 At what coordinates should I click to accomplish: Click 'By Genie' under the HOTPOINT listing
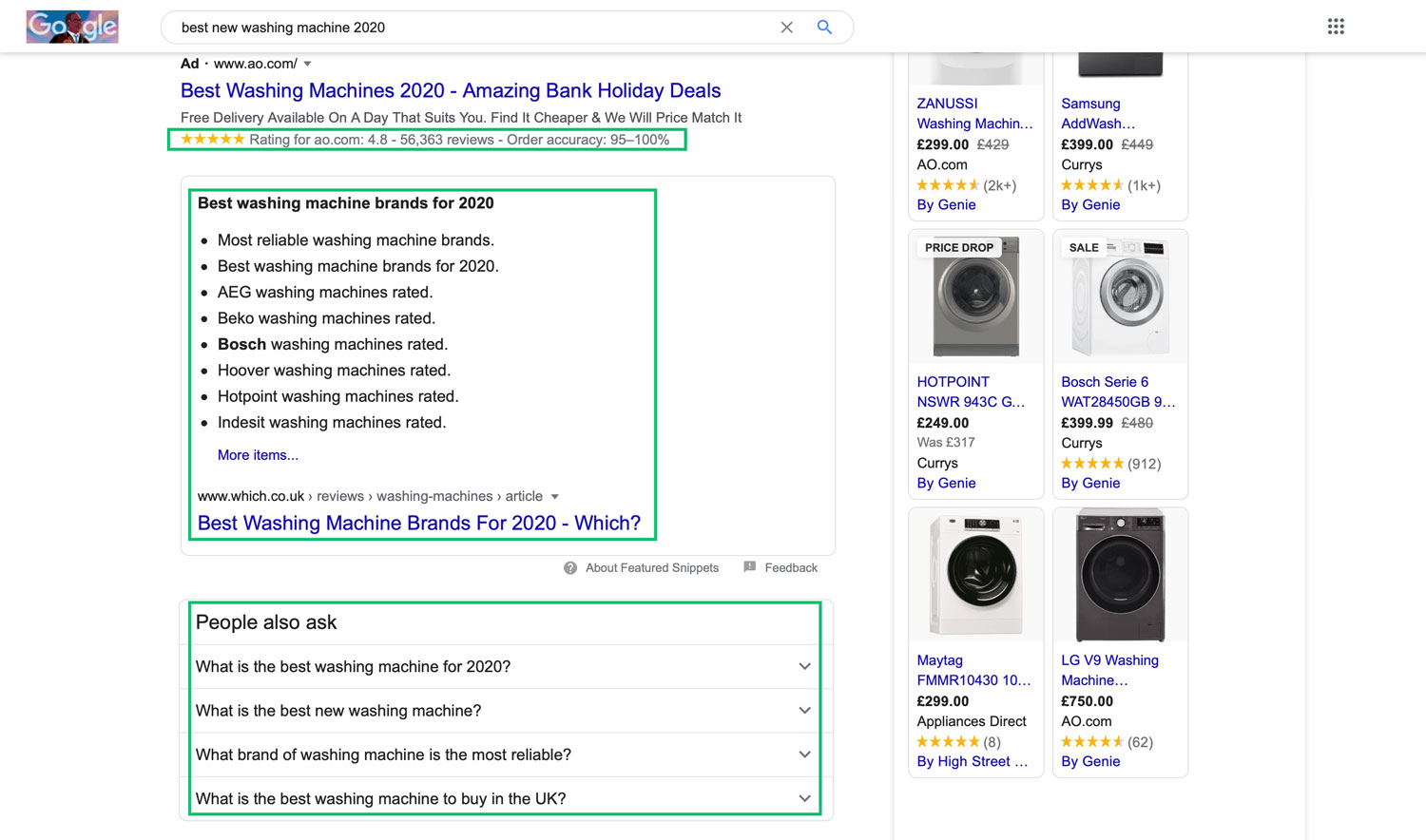coord(946,484)
